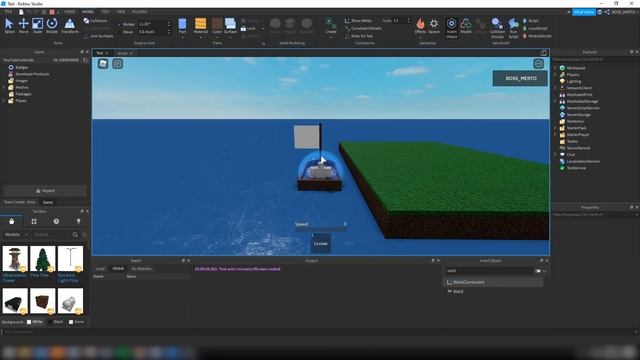Viewport: 640px width, 360px height.
Task: Activate the Scale tool
Action: tap(37, 26)
